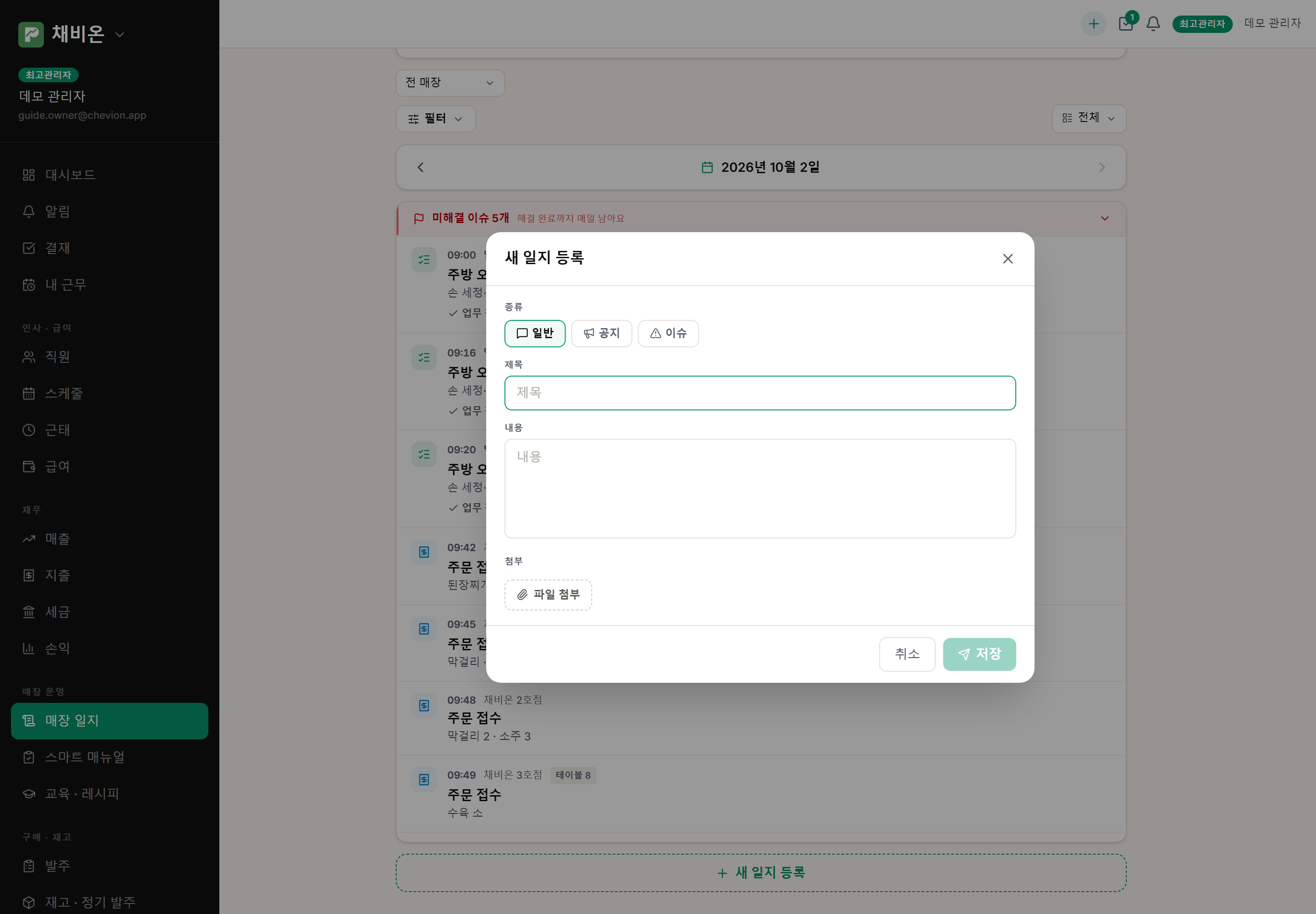
Task: Go to next day arrow
Action: click(1101, 167)
